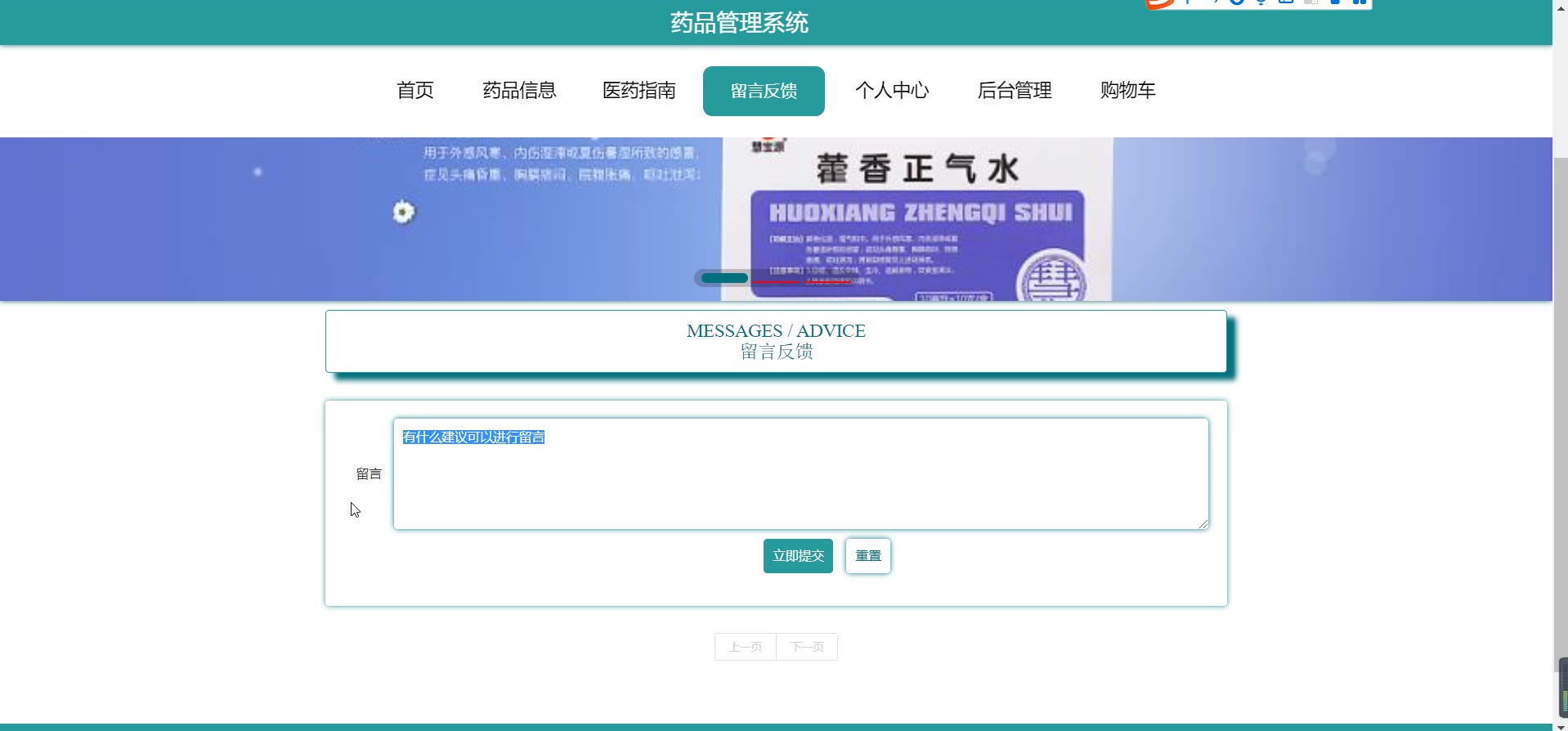The image size is (1568, 731).
Task: Open the 医药指南 nav item
Action: tap(639, 91)
